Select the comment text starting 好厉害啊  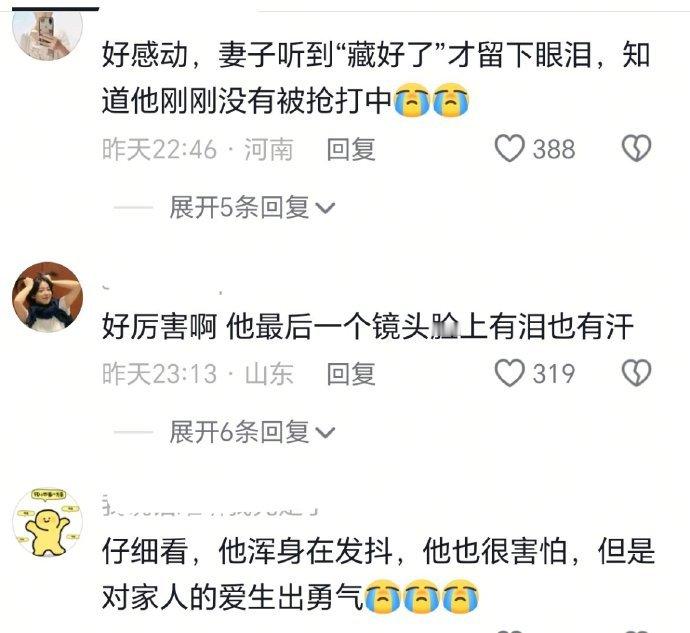click(x=367, y=326)
